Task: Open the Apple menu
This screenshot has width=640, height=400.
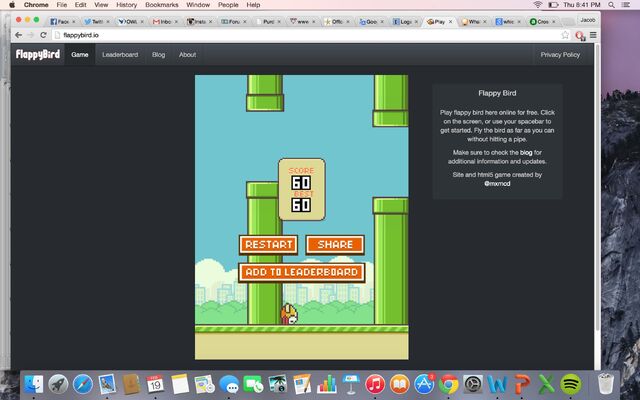Action: (x=12, y=5)
